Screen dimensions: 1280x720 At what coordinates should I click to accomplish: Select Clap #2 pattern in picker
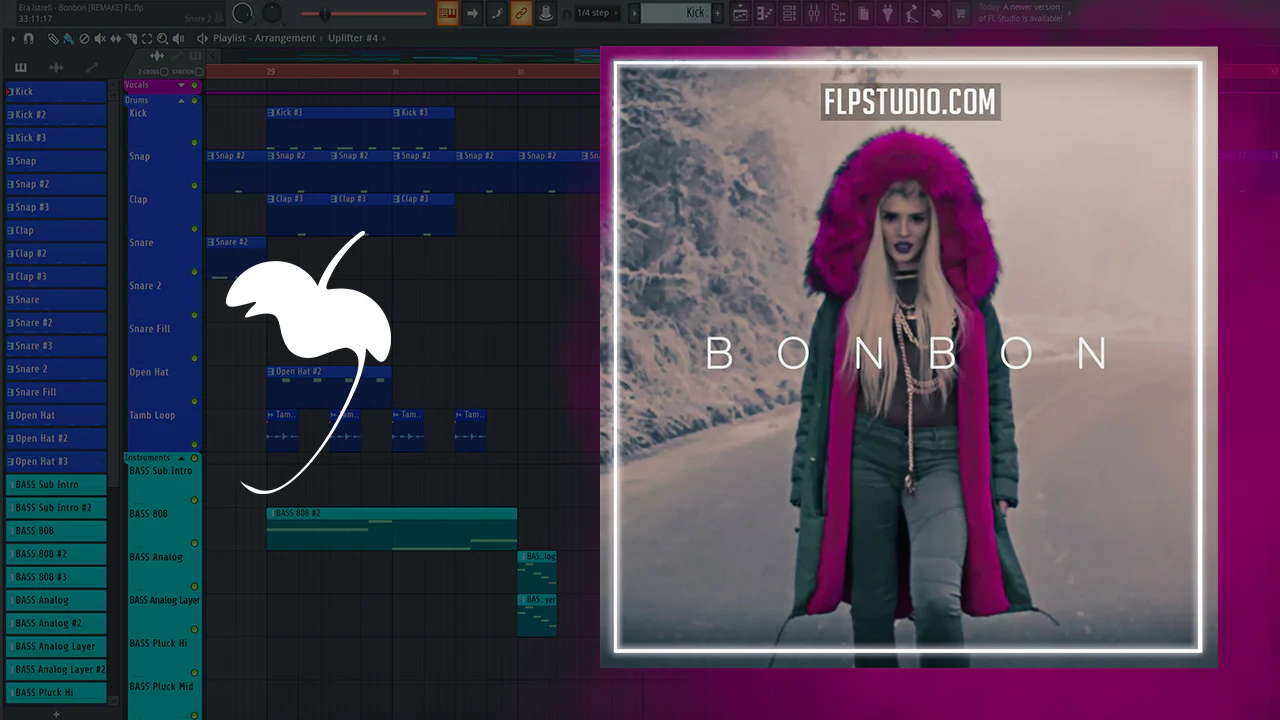point(56,253)
